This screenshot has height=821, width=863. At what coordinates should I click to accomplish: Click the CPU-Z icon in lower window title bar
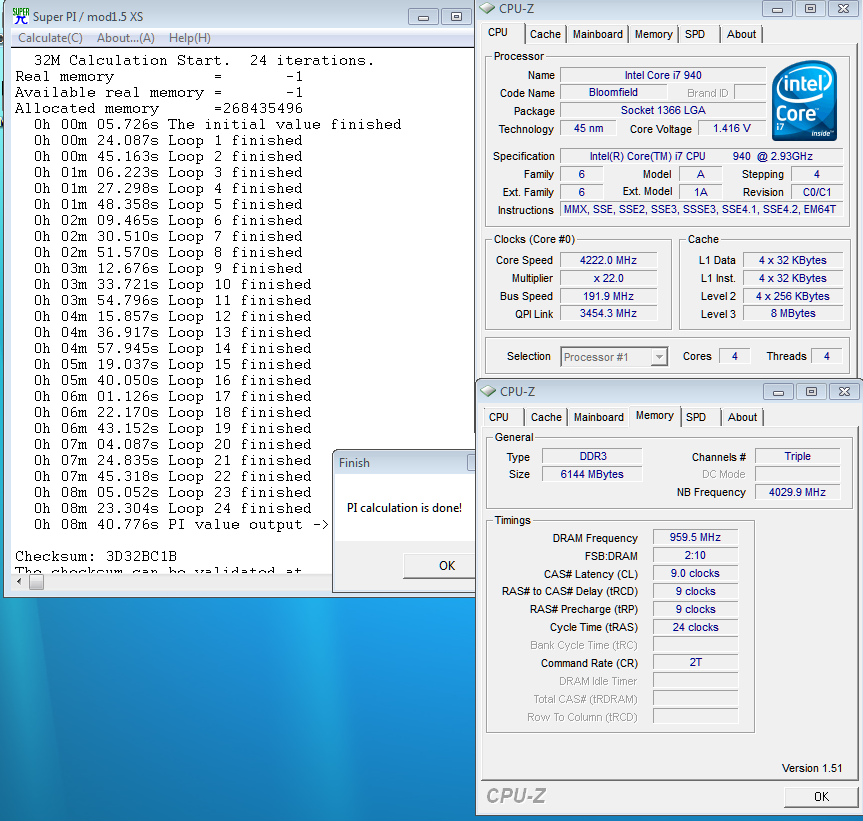pos(488,391)
